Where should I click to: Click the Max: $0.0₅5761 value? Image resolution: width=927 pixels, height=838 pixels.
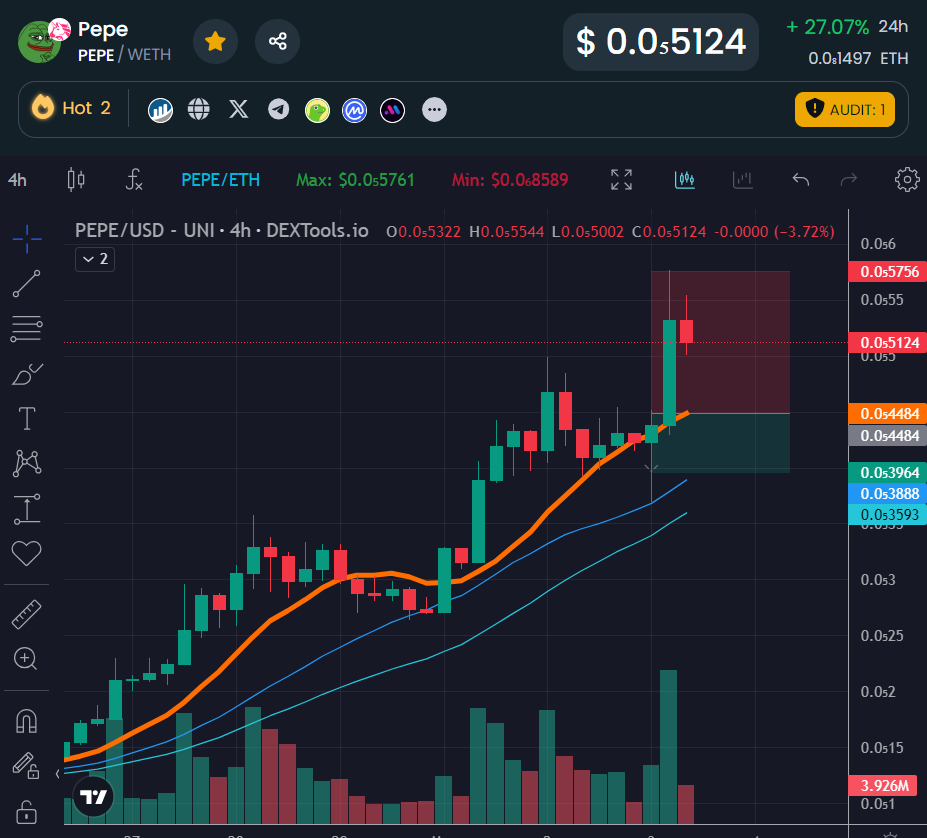point(355,180)
